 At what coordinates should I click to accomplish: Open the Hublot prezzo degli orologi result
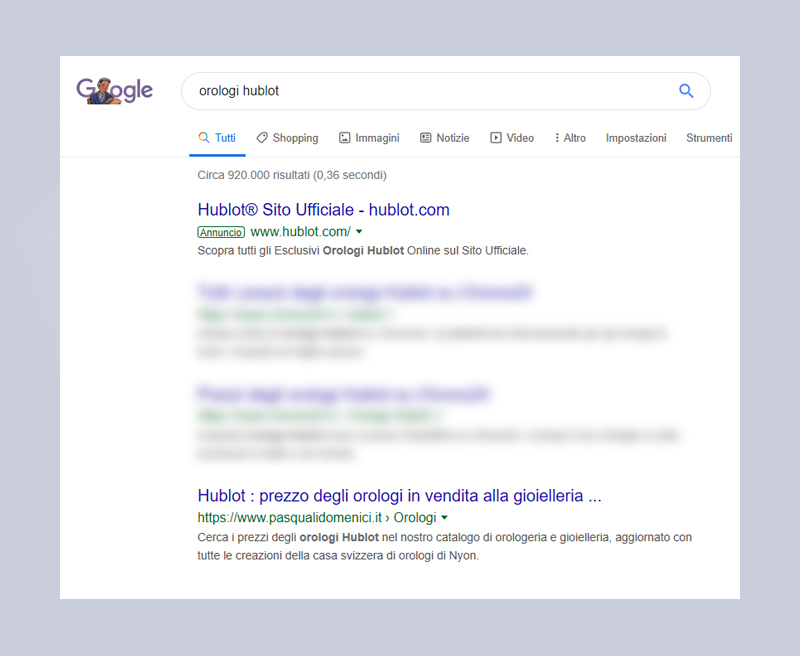399,495
